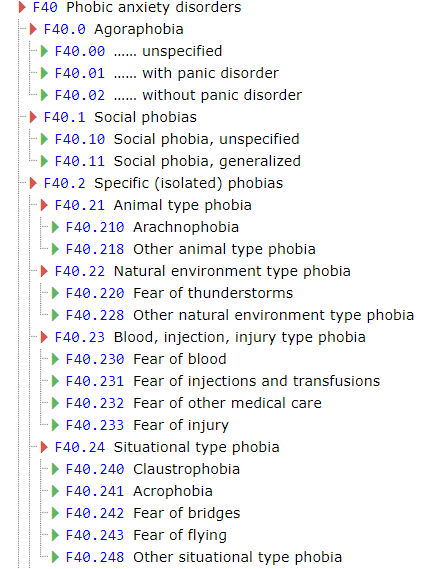Collapse the F40.2 Specific phobias arrow
Image resolution: width=427 pixels, height=569 pixels.
coord(33,183)
